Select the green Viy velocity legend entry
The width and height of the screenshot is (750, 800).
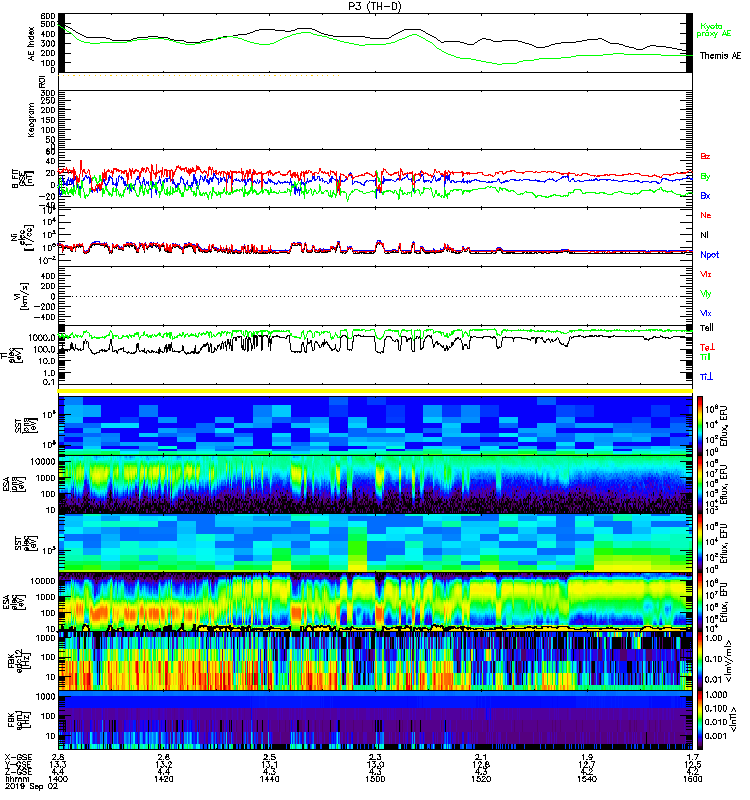[x=705, y=294]
